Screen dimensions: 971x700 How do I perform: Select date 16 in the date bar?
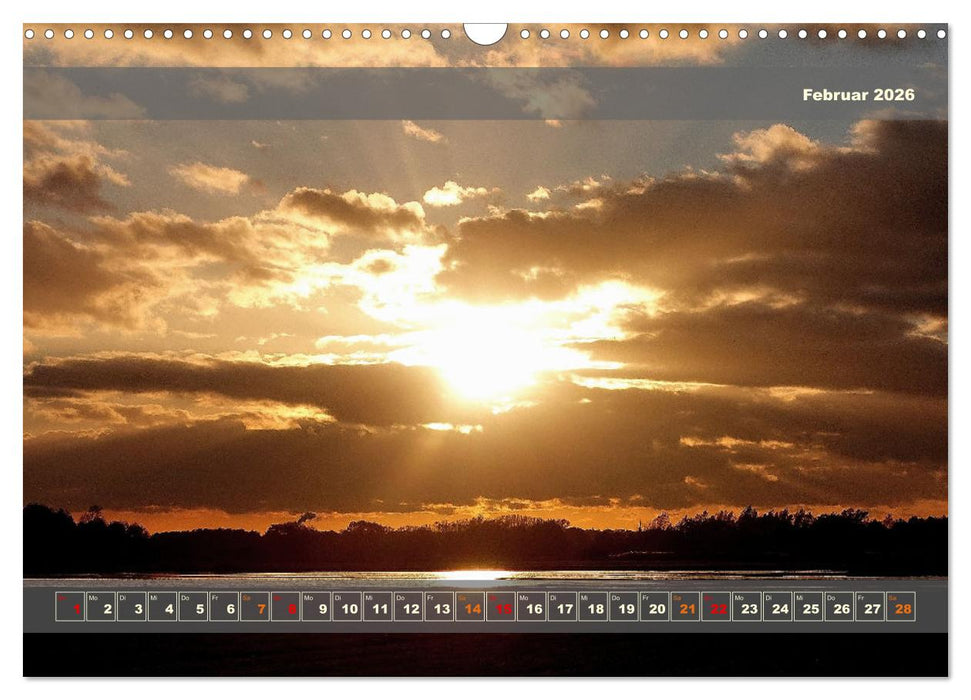pyautogui.click(x=530, y=606)
